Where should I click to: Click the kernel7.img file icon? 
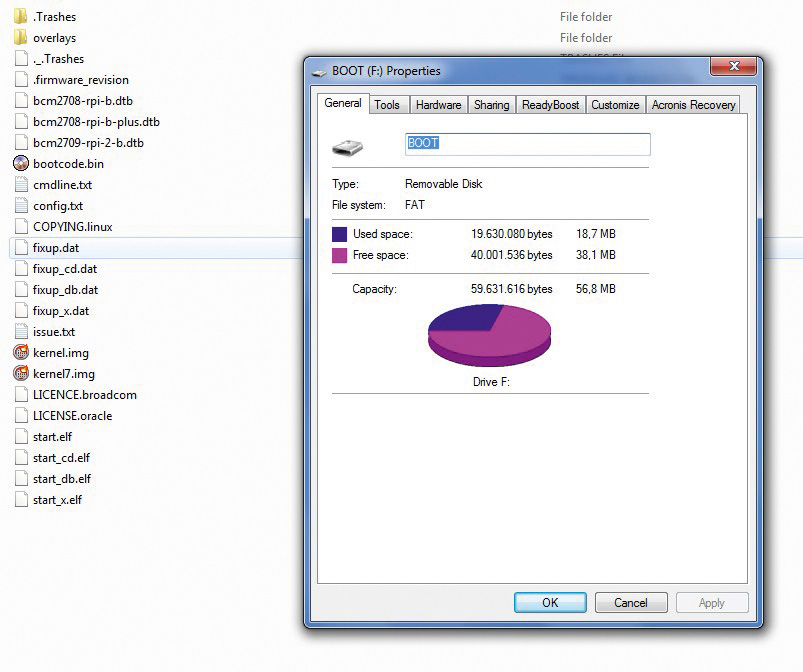21,374
